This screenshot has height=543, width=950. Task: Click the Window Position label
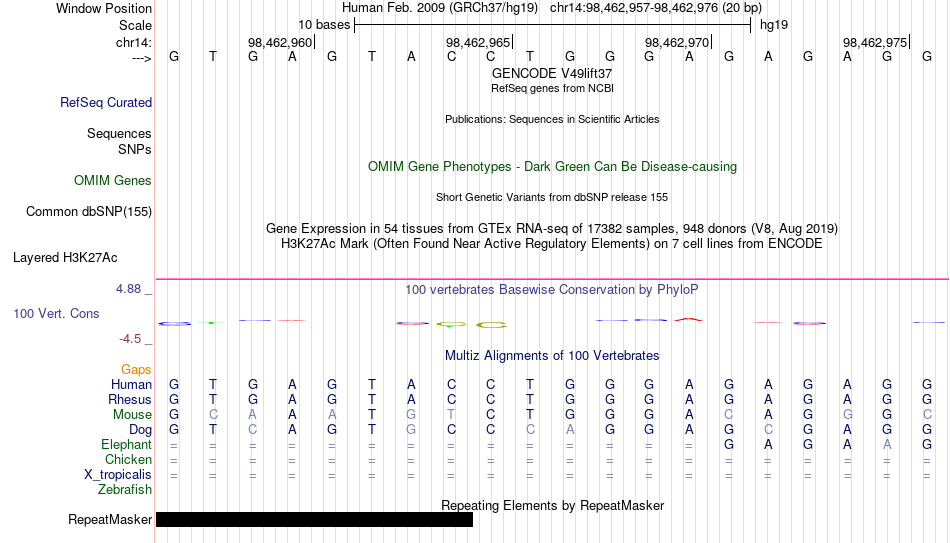tap(104, 8)
